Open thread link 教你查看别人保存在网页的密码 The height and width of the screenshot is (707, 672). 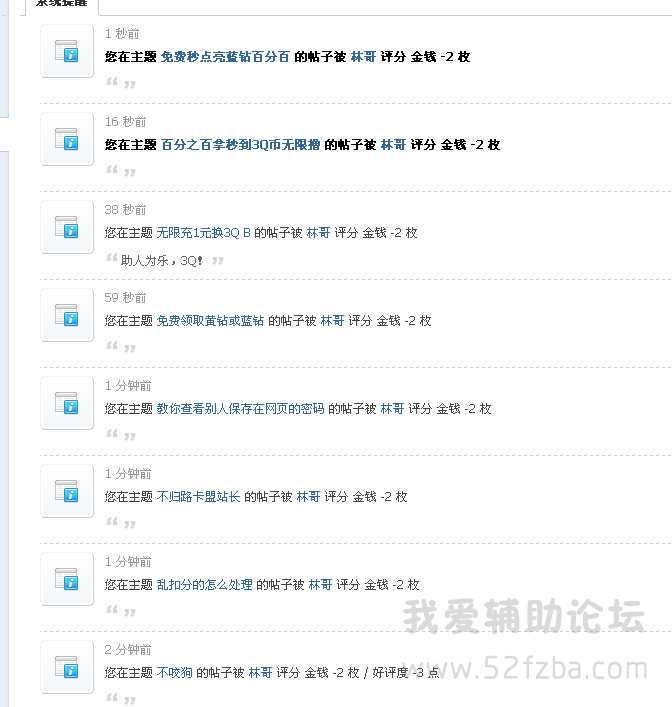coord(240,409)
